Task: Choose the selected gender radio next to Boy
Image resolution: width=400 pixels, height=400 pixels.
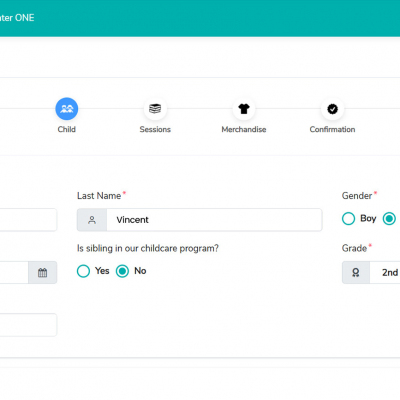Action: click(389, 219)
